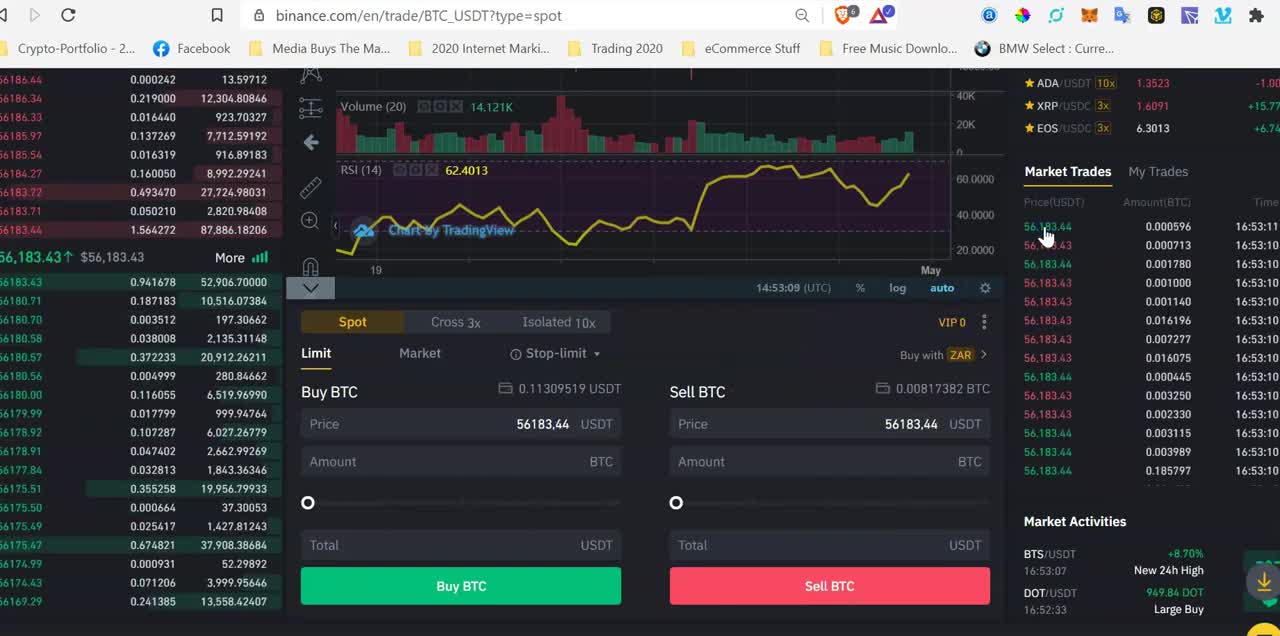Click the red Sell BTC button
Viewport: 1280px width, 636px height.
point(830,586)
